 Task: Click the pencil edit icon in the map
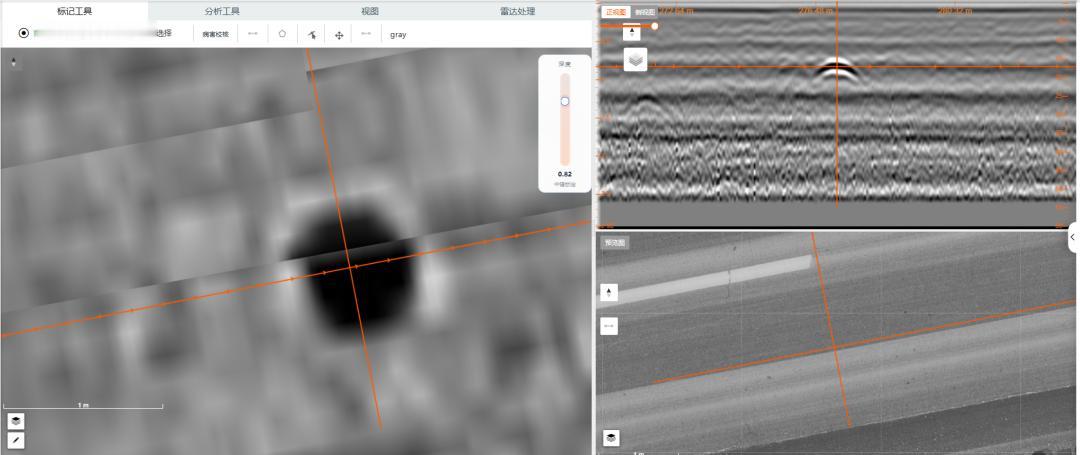(16, 440)
